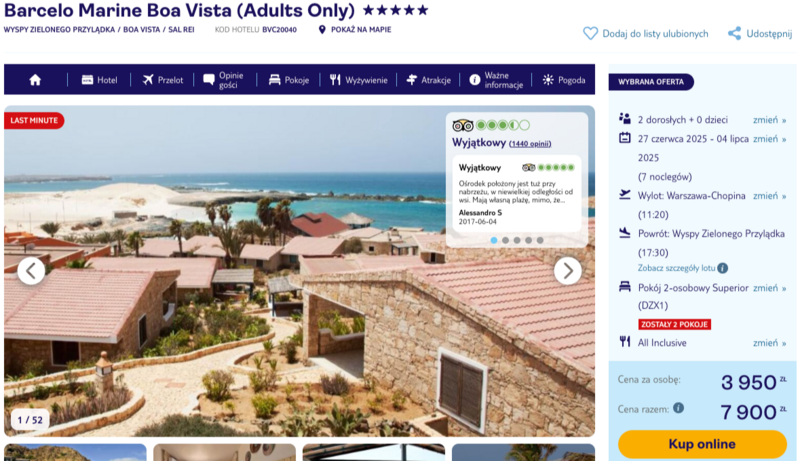Click info icon beside Cena razem

678,407
